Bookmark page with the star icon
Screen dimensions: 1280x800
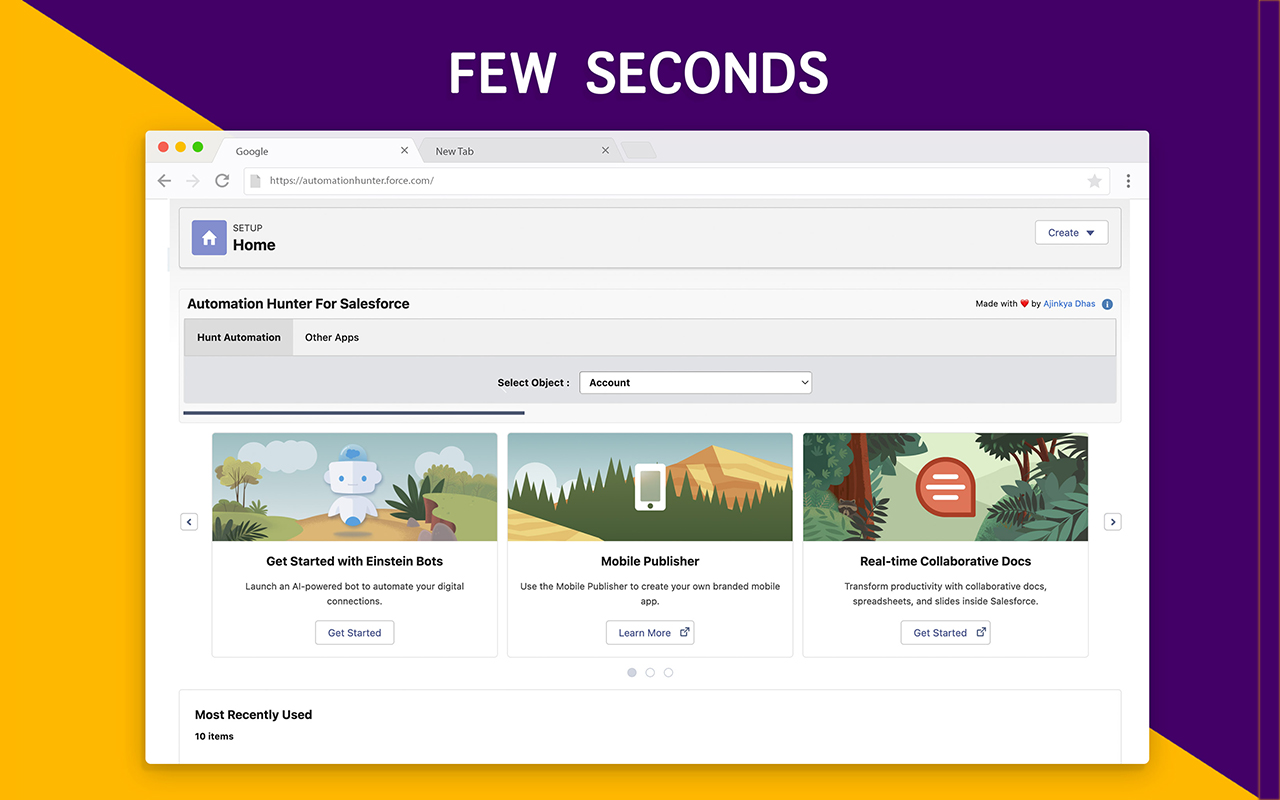click(x=1094, y=181)
